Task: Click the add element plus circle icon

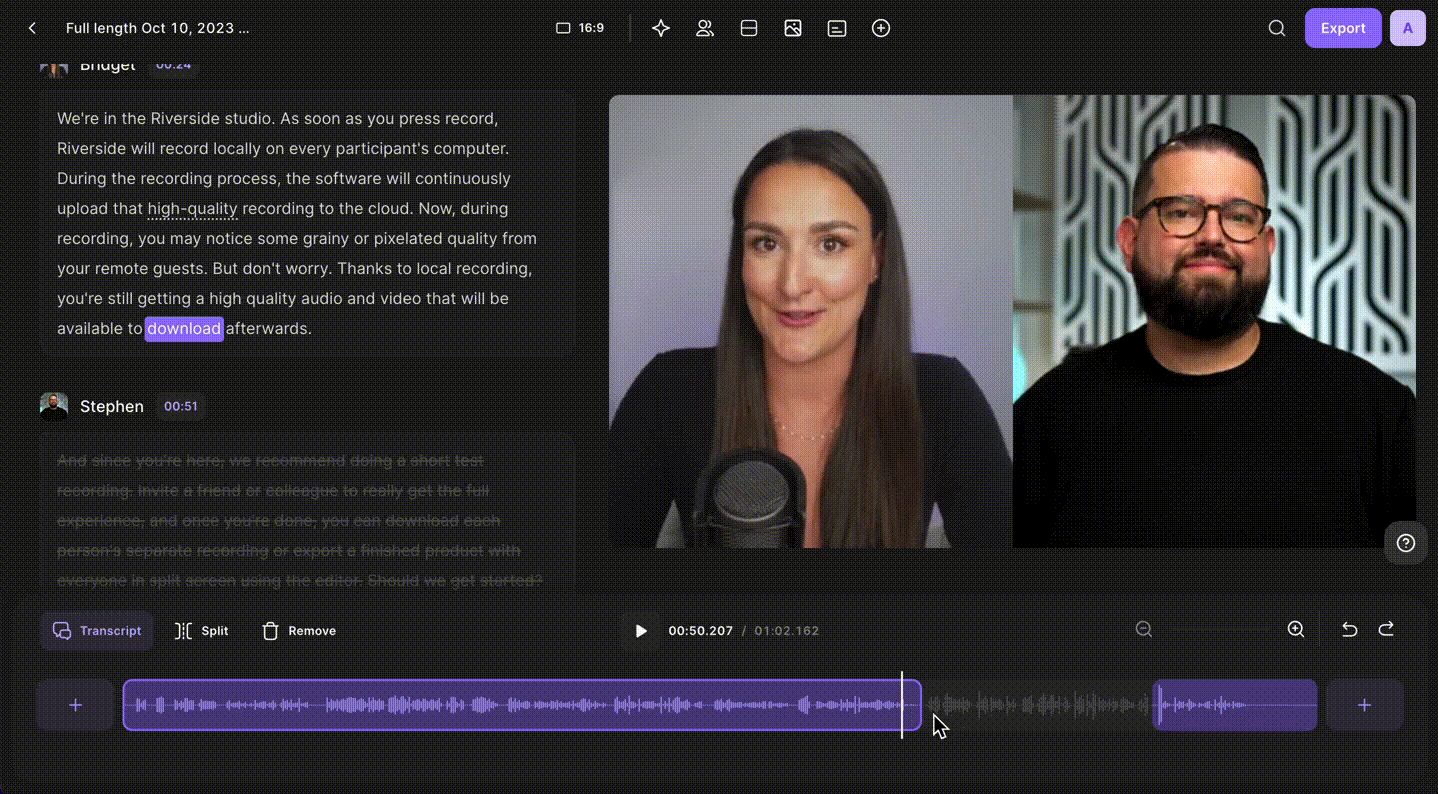Action: (881, 28)
